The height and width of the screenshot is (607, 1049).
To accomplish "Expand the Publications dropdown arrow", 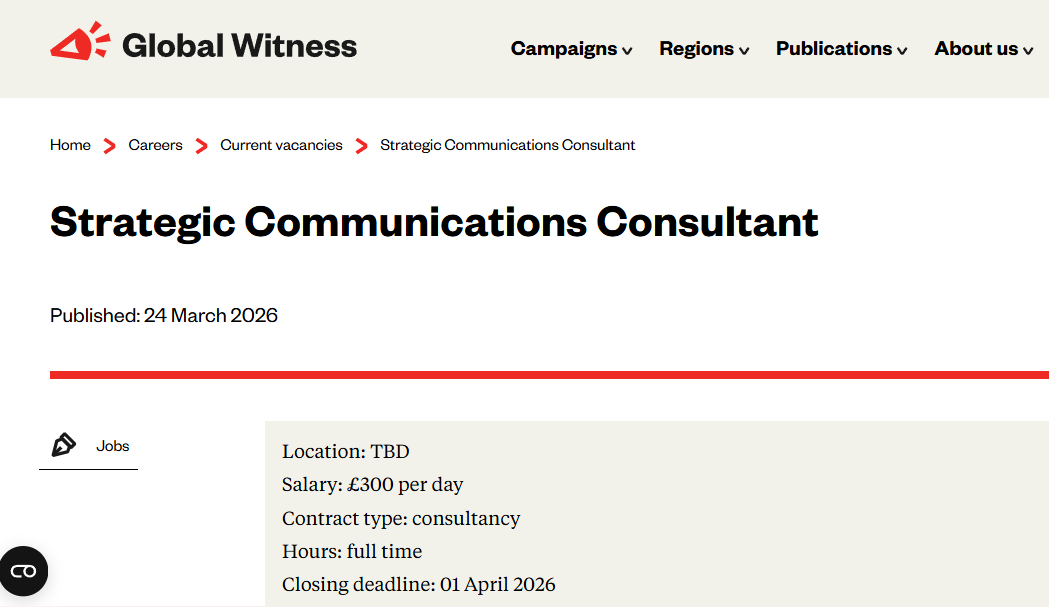I will click(902, 51).
